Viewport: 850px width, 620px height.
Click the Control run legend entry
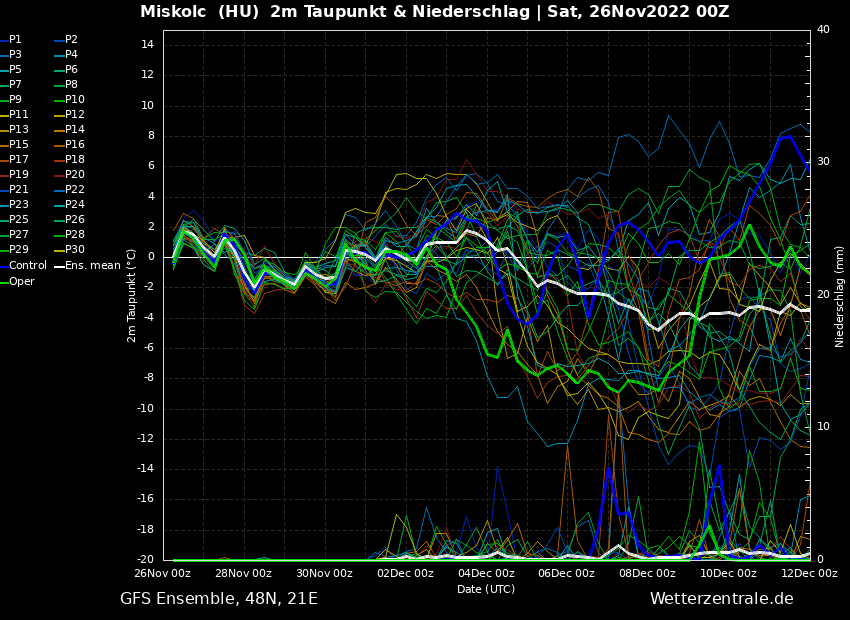tap(28, 266)
